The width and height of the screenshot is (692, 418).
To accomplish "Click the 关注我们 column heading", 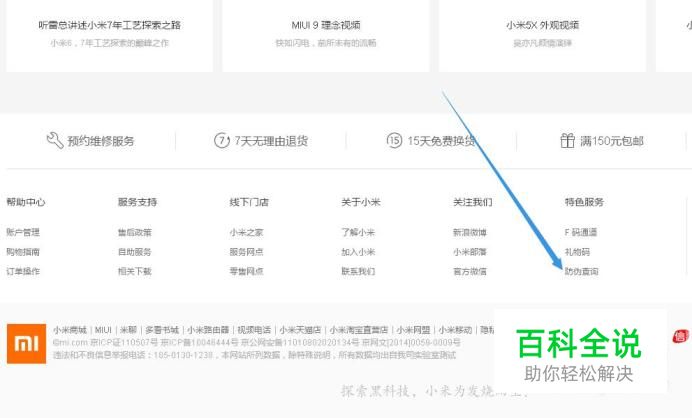I will click(472, 202).
